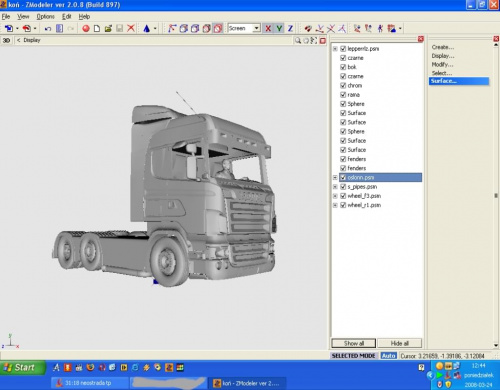
Task: Click the Export red arrow icon
Action: point(27,29)
